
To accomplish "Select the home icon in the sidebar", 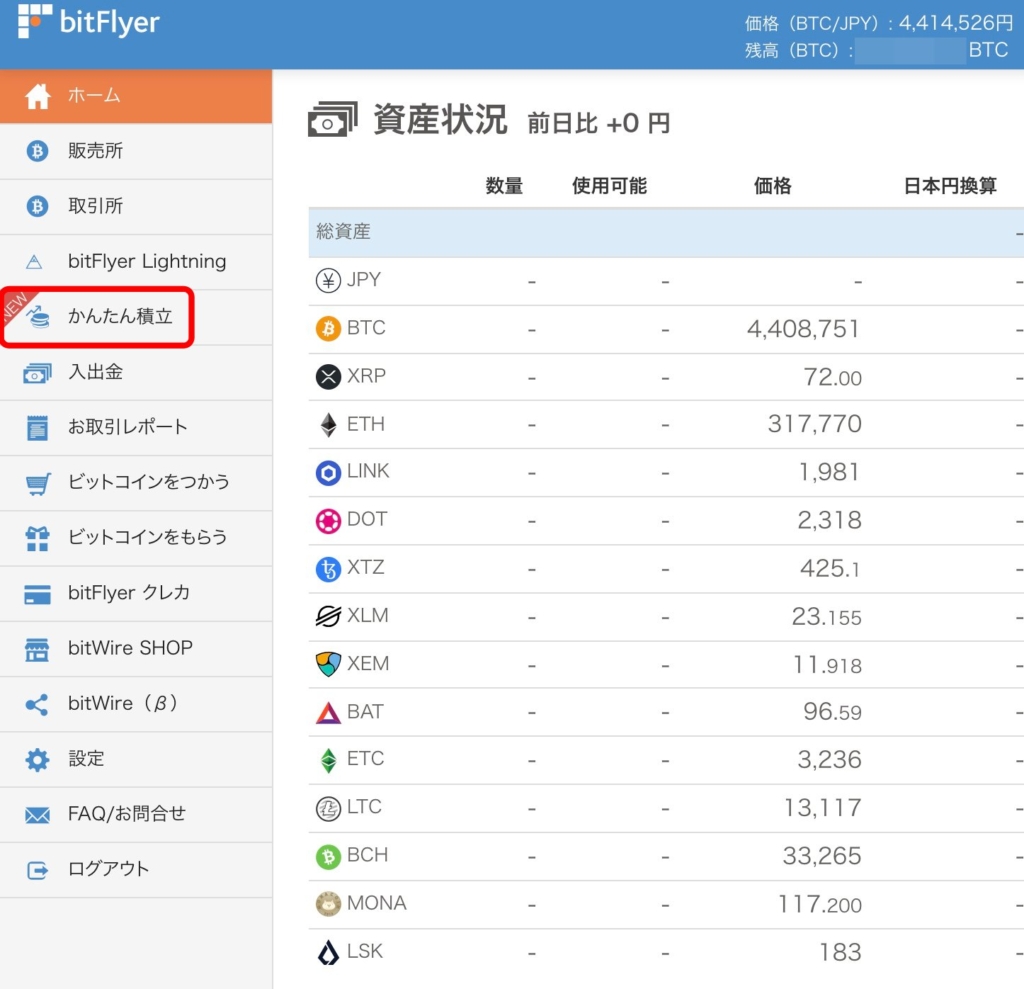I will pyautogui.click(x=38, y=95).
